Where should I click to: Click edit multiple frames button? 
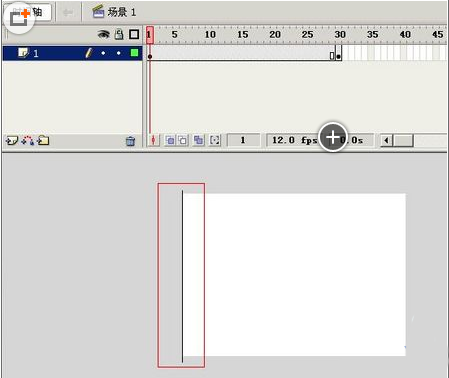click(x=199, y=140)
